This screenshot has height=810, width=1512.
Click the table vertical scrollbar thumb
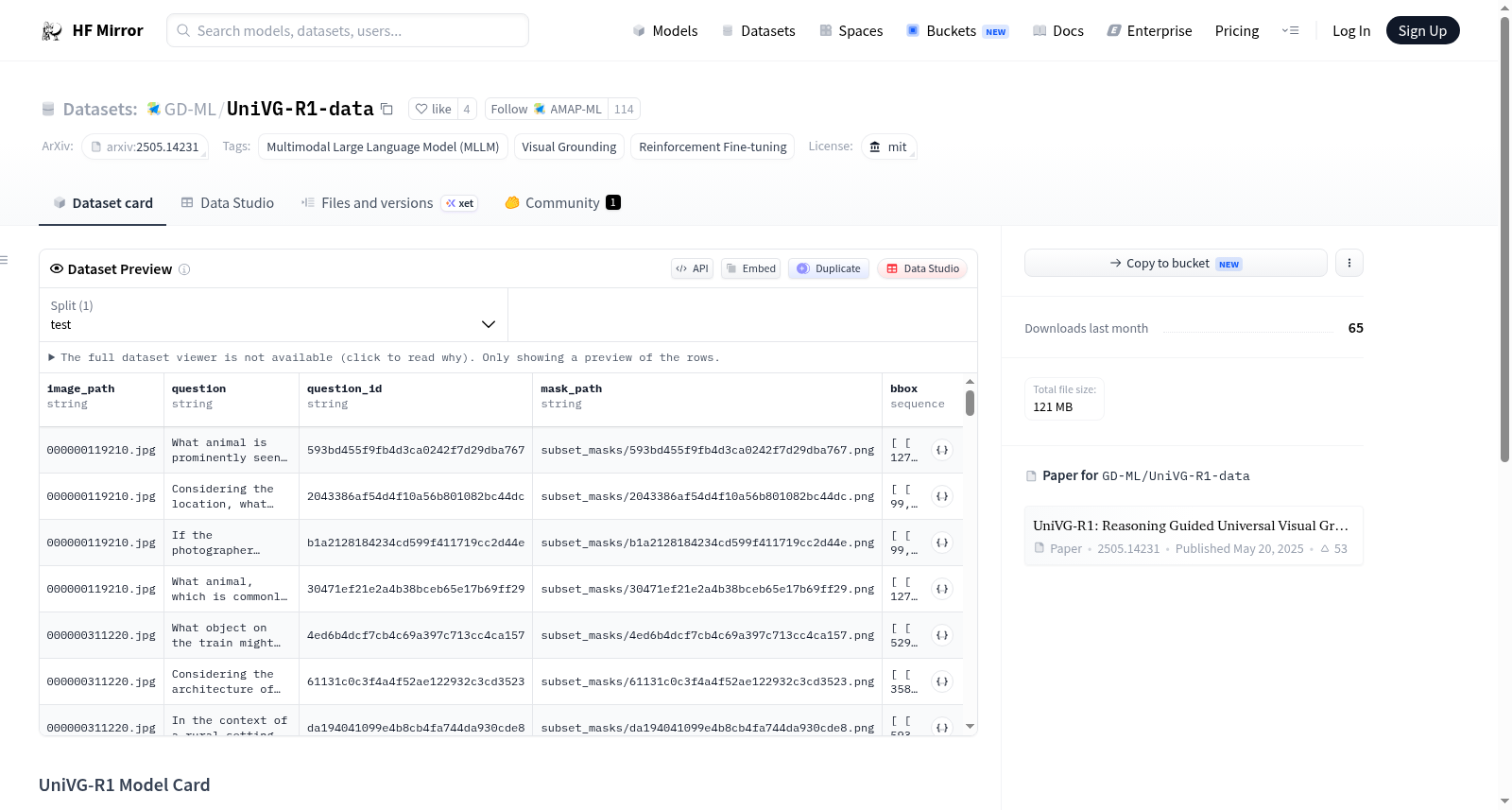pyautogui.click(x=970, y=403)
